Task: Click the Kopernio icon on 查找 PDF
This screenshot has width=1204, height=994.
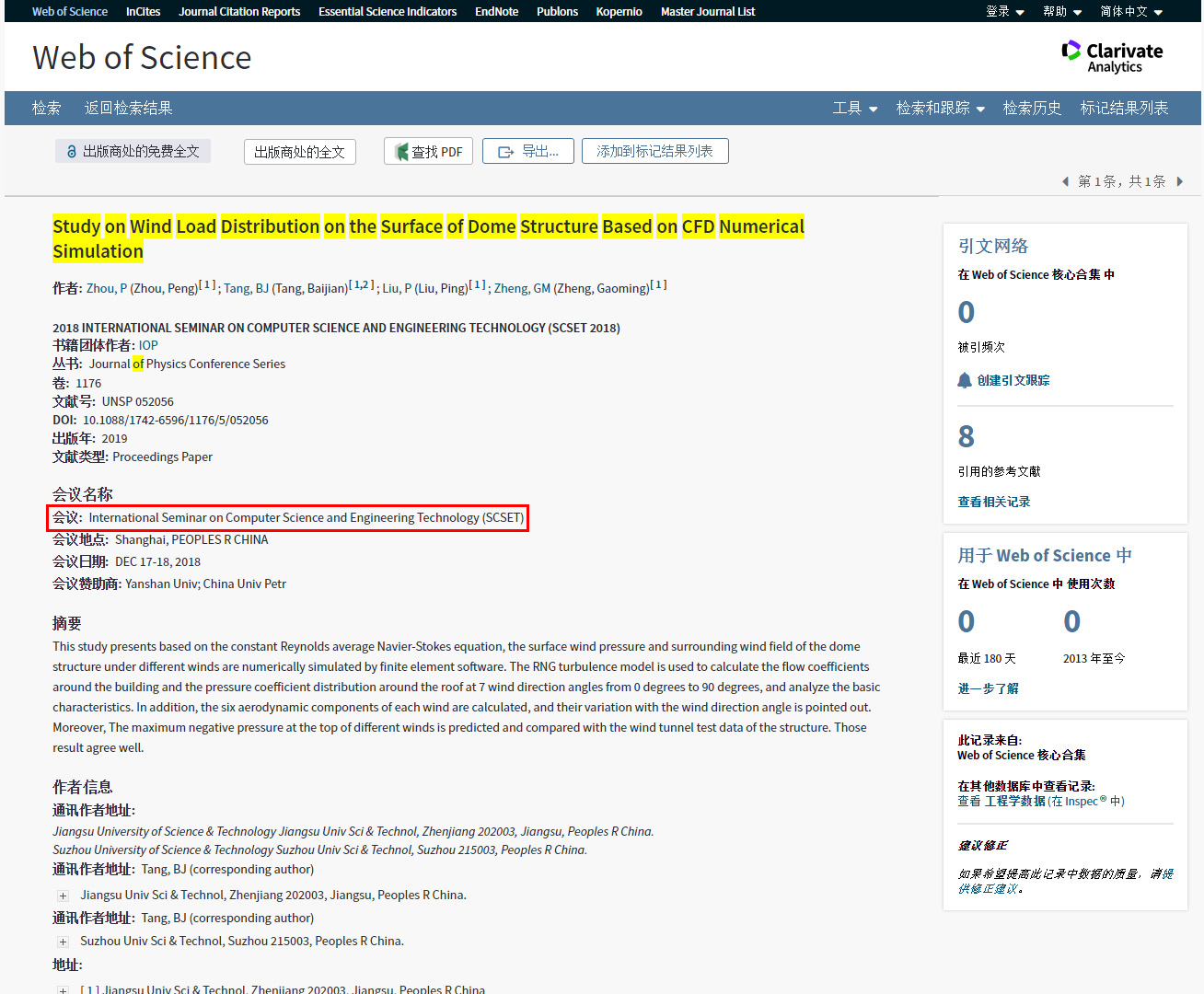Action: pos(402,152)
